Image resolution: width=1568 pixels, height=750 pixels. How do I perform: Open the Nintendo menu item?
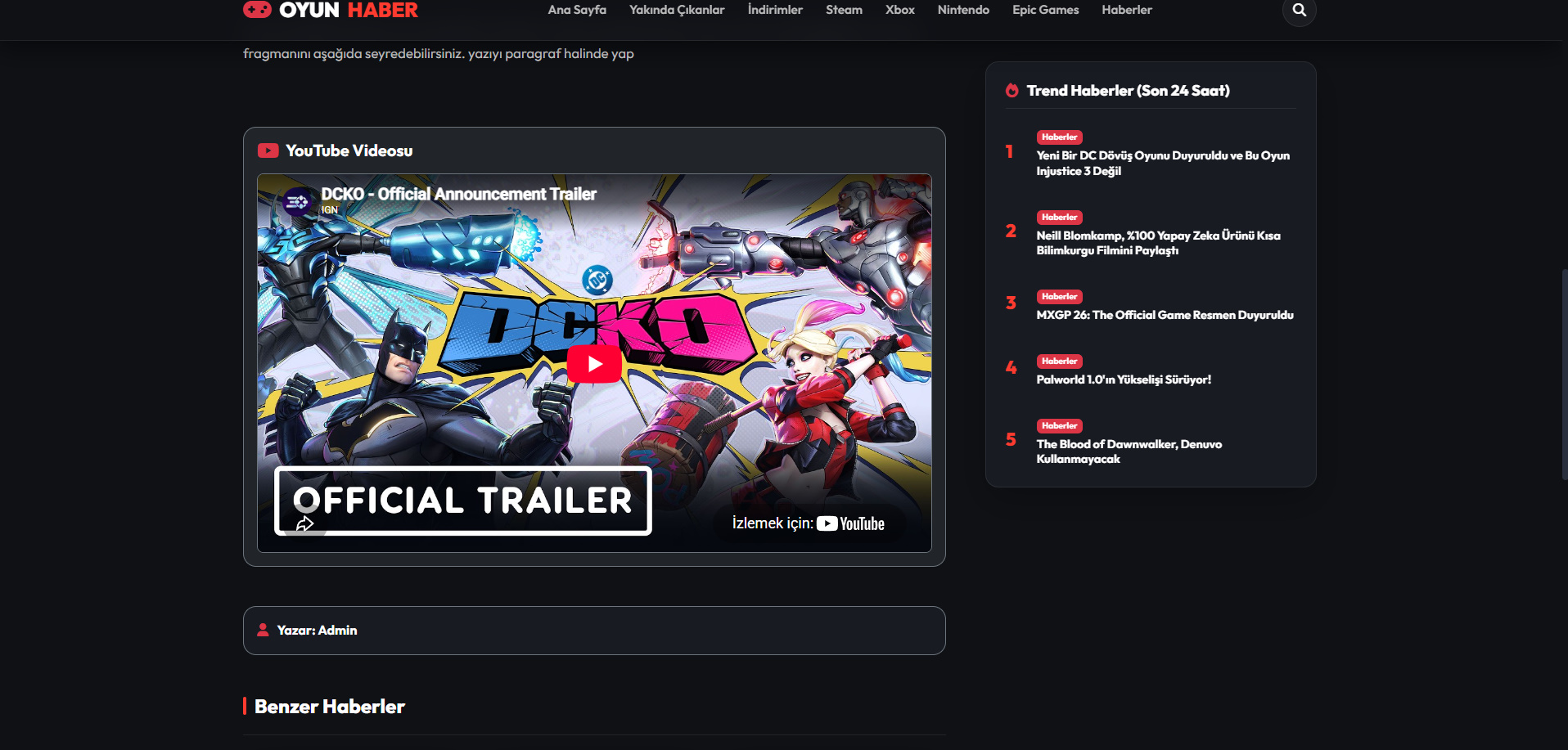[963, 10]
